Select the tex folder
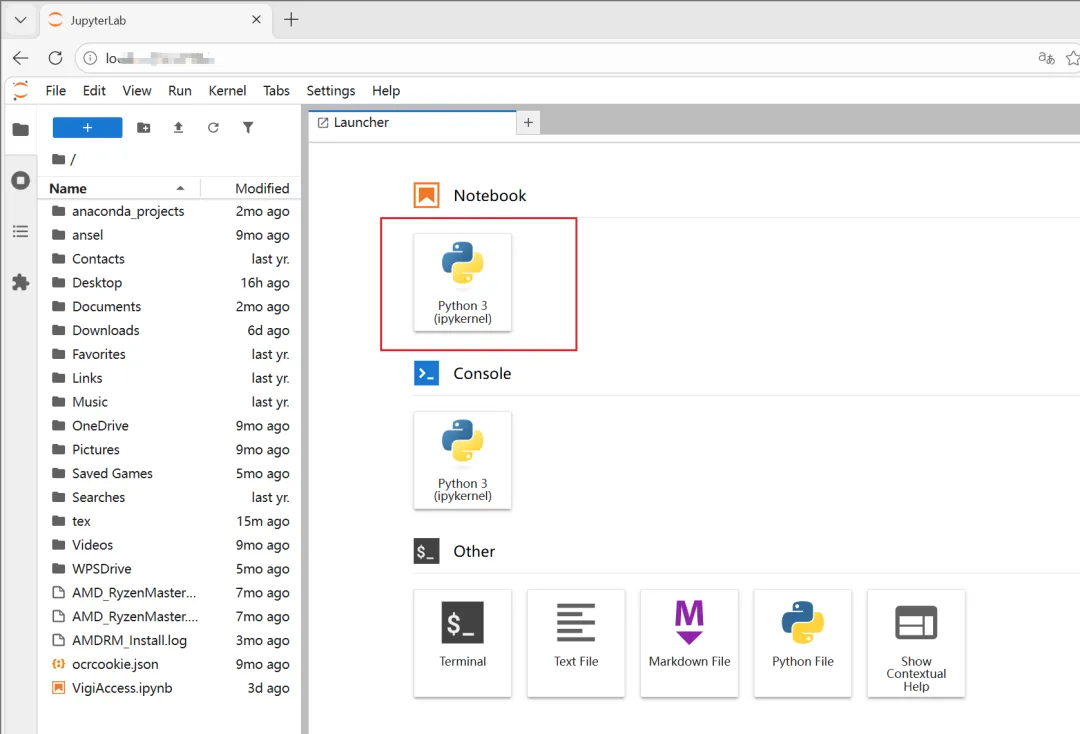 click(x=170, y=521)
